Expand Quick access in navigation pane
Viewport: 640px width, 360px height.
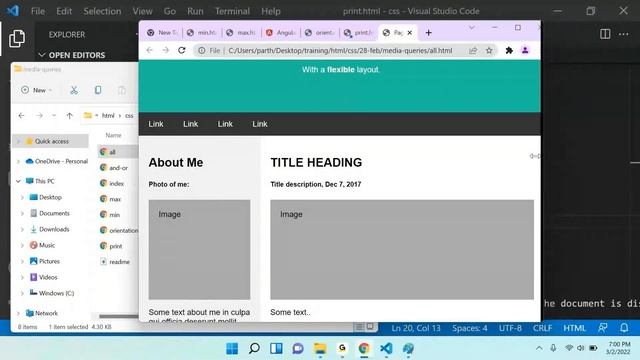[x=18, y=141]
